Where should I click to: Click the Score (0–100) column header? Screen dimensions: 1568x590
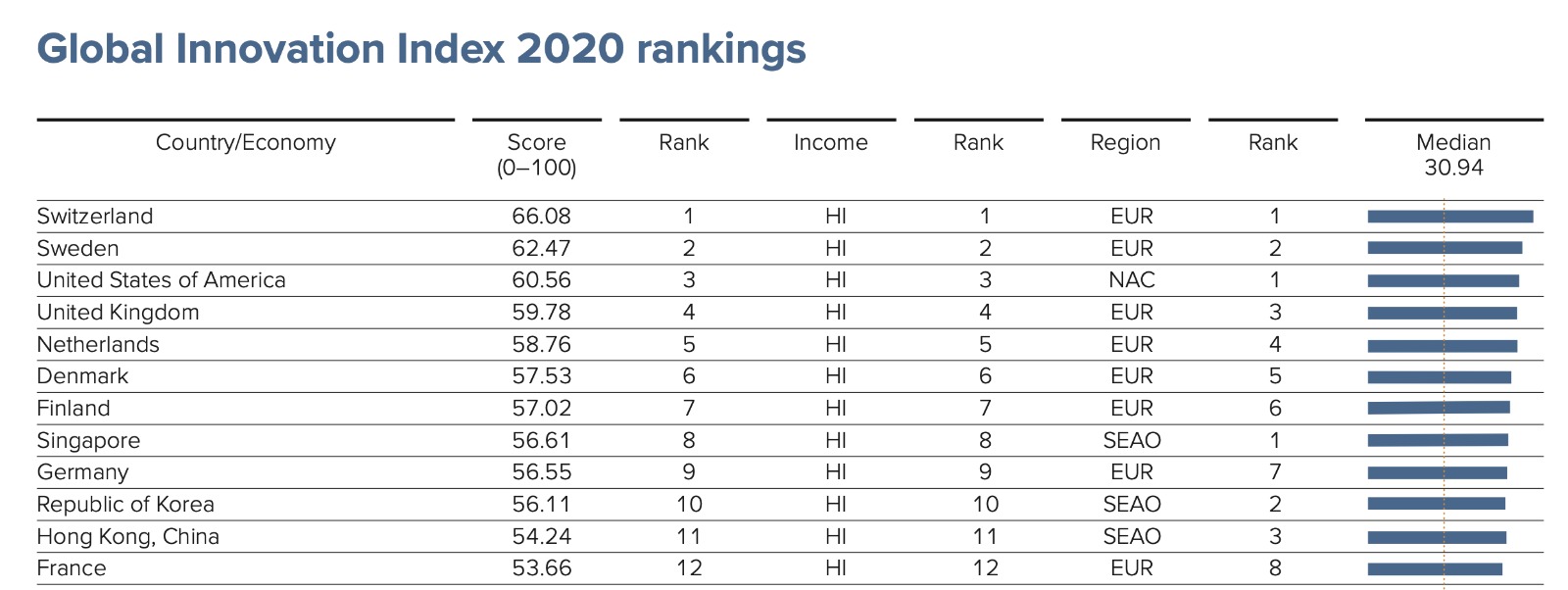[x=536, y=155]
